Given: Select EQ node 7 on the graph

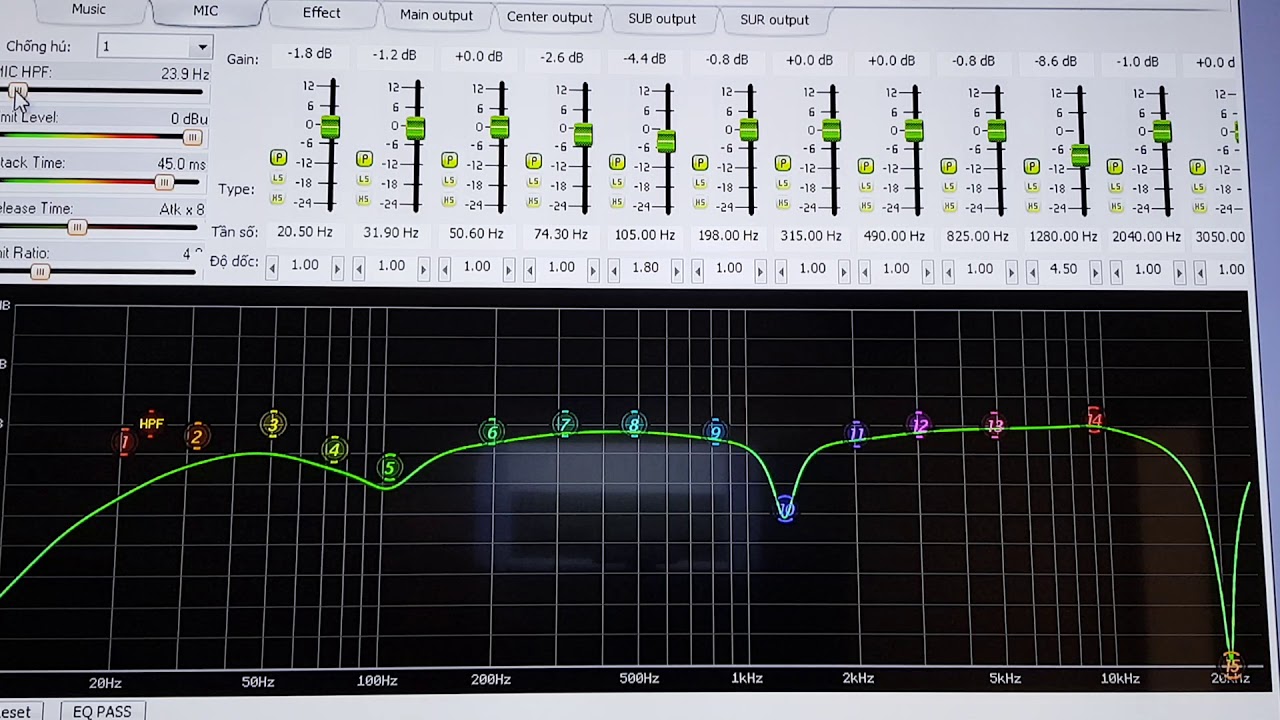Looking at the screenshot, I should (x=565, y=425).
